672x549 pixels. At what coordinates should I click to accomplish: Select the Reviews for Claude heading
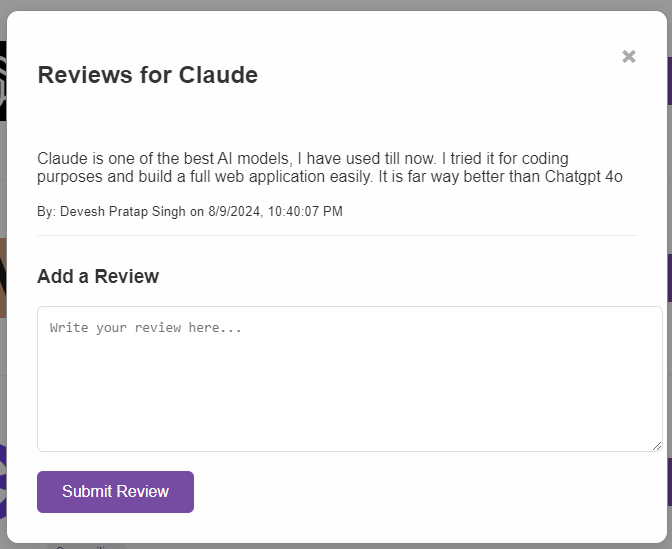(x=148, y=75)
